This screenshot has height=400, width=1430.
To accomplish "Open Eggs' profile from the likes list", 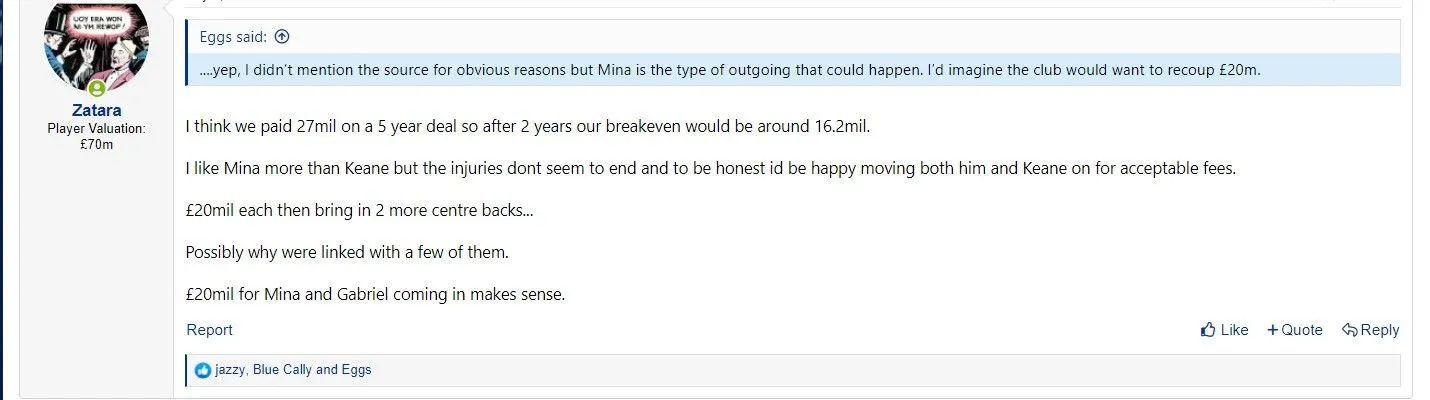I will pyautogui.click(x=355, y=370).
